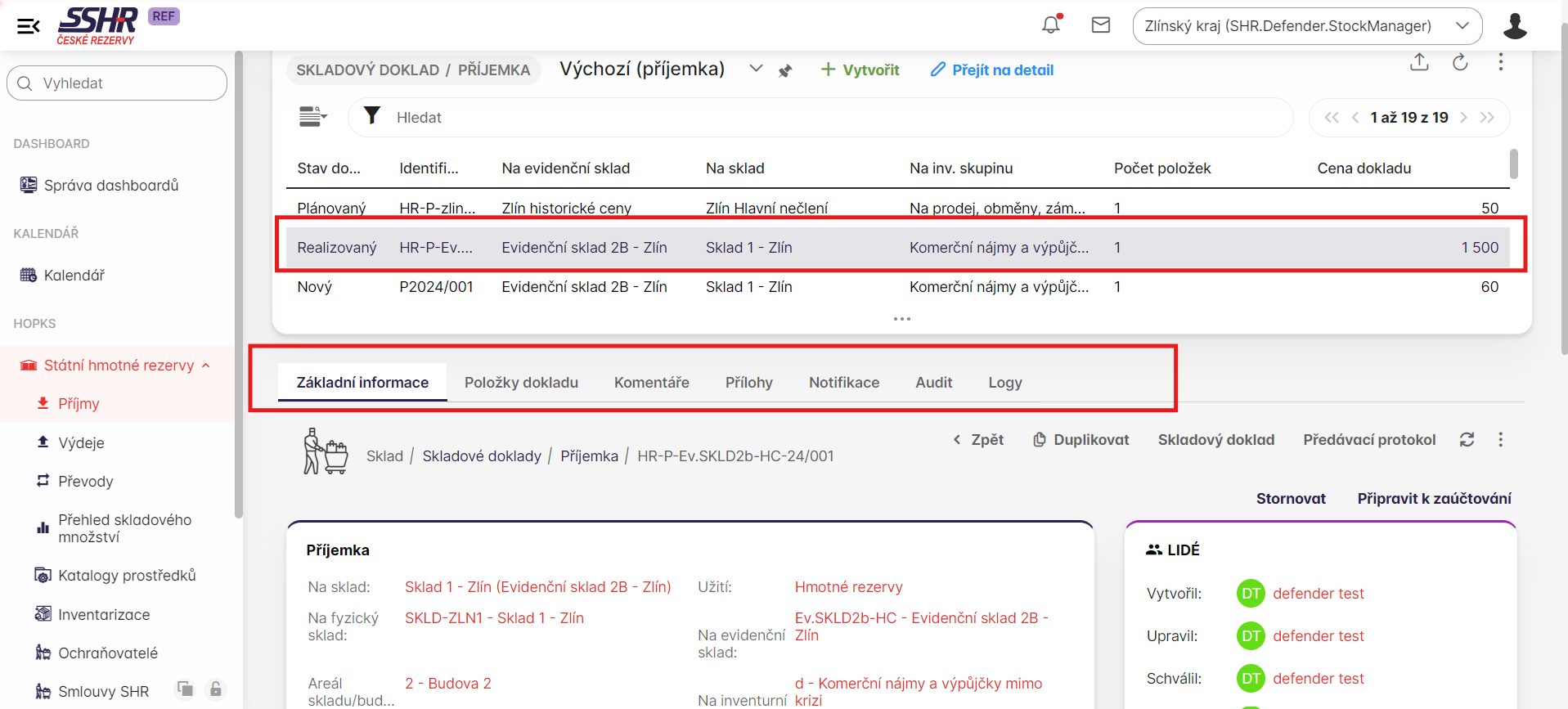
Task: Click the table's vertical scrollbar
Action: click(x=1513, y=164)
